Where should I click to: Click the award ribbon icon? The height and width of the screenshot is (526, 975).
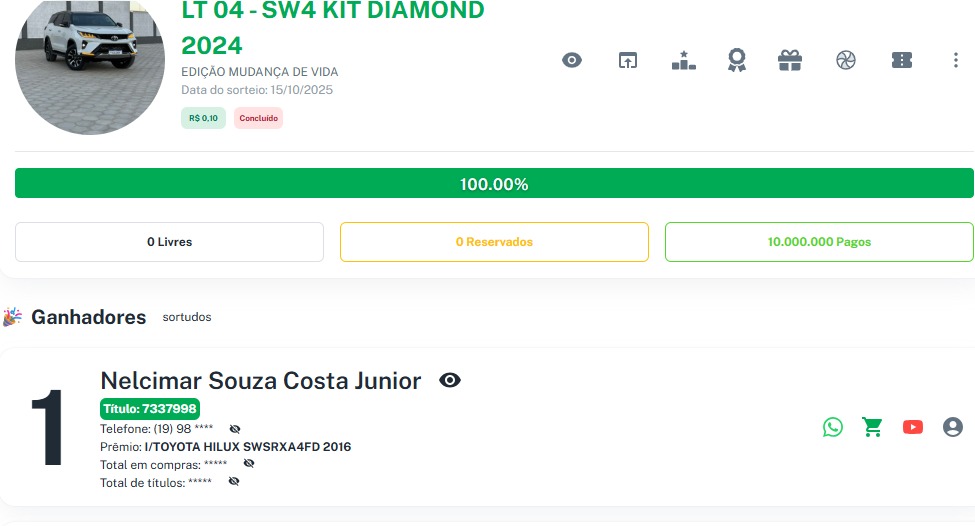click(737, 60)
